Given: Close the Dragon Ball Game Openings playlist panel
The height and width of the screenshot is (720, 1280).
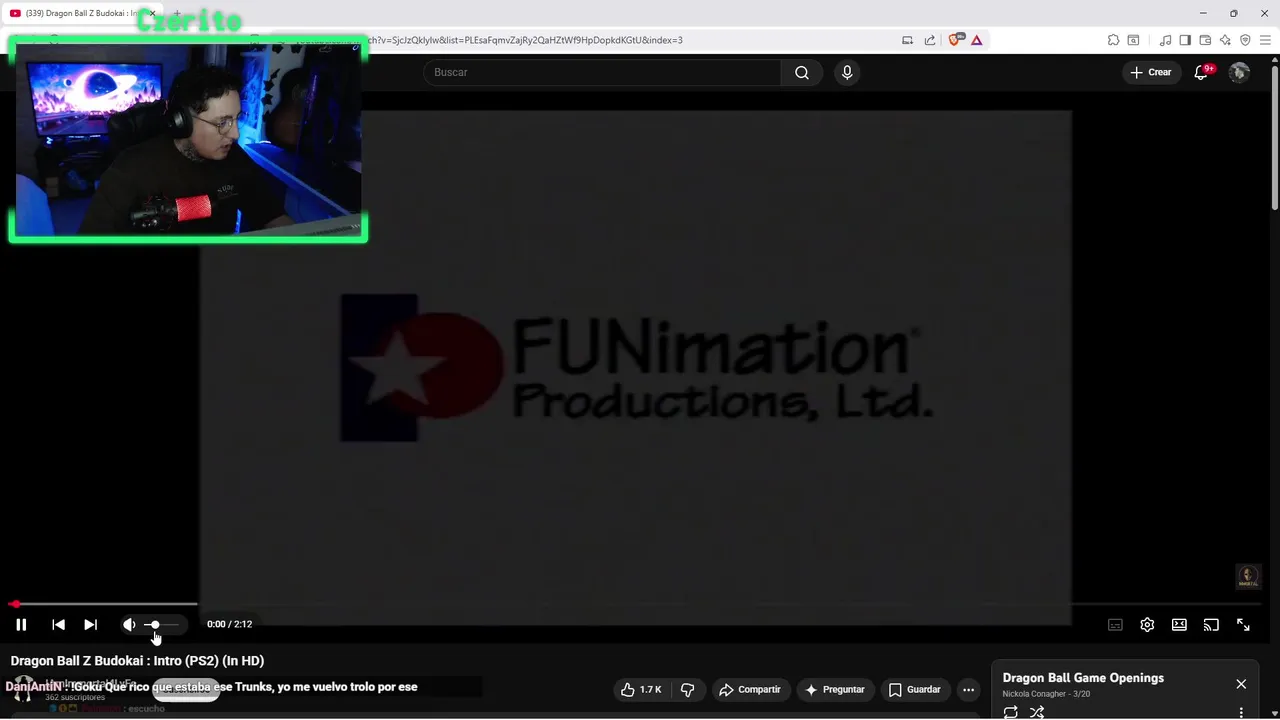Looking at the screenshot, I should (x=1241, y=684).
